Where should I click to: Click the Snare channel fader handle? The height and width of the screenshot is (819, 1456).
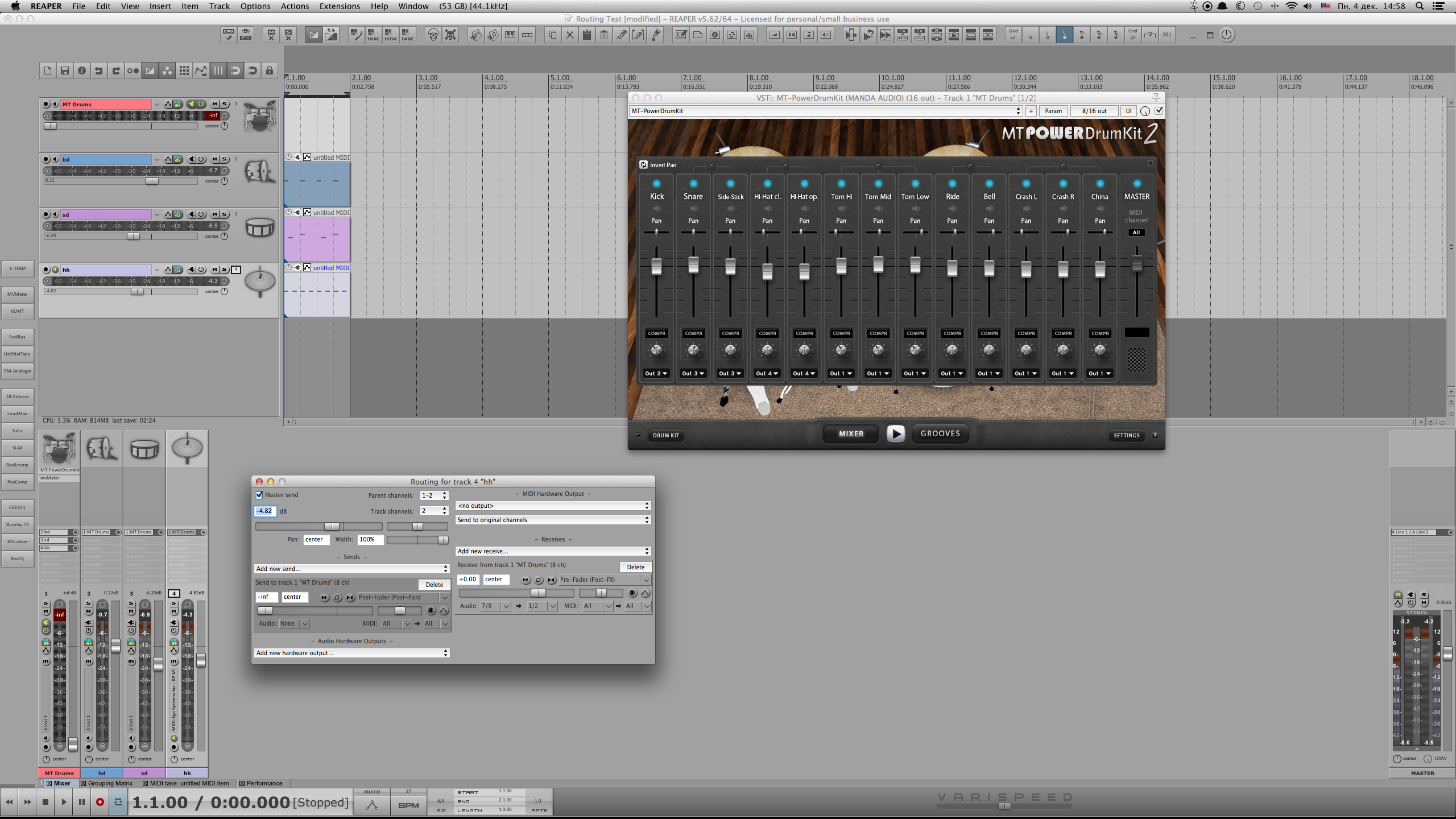click(x=693, y=264)
